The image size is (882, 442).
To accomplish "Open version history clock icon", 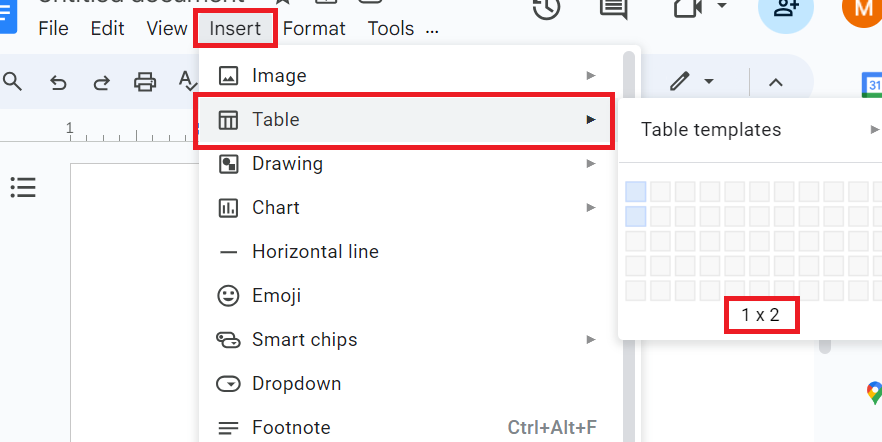I will (x=546, y=8).
